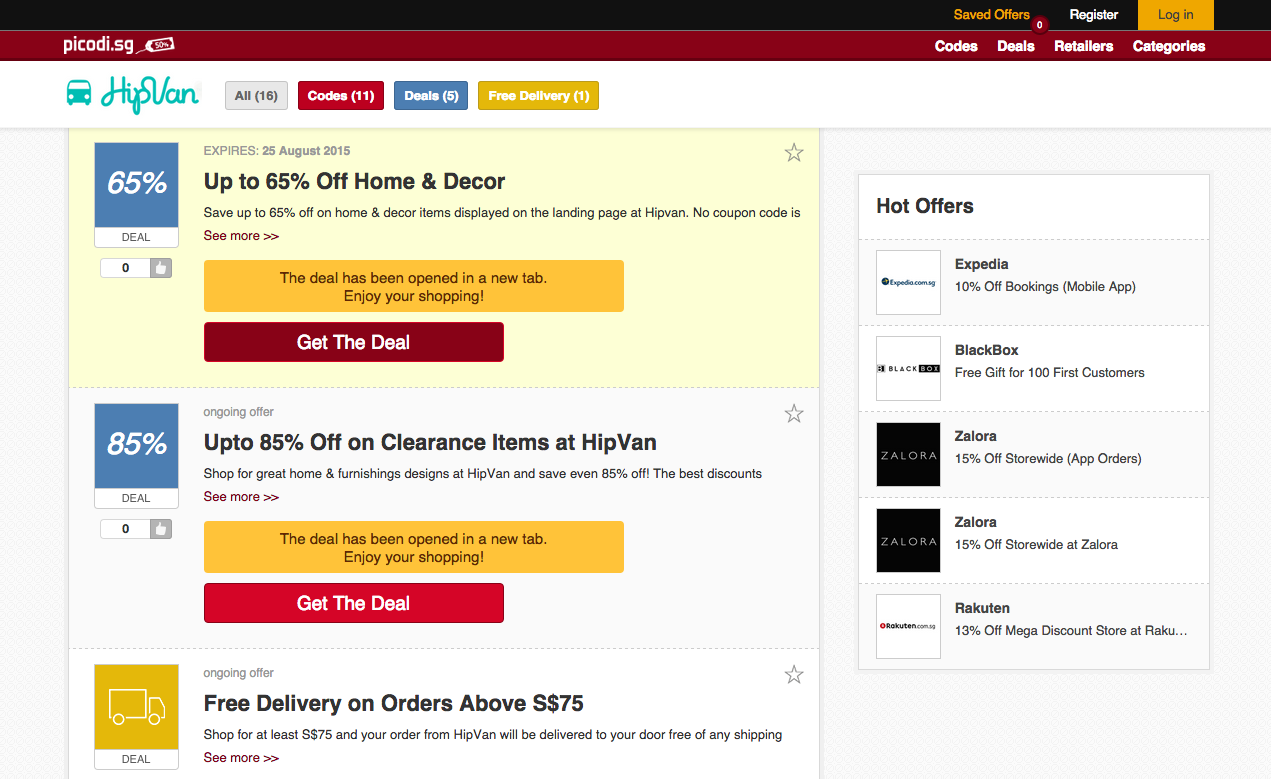Open the Retailers menu
1271x779 pixels.
coord(1084,46)
